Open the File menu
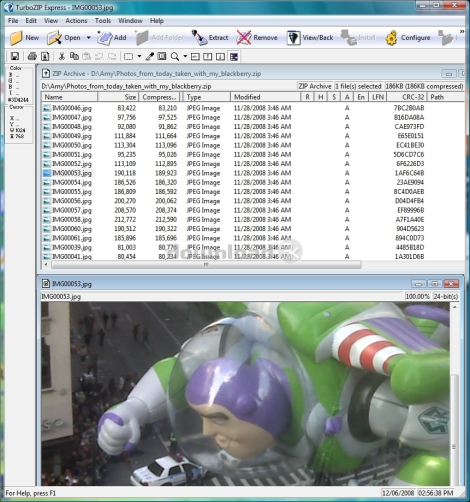 [x=13, y=21]
